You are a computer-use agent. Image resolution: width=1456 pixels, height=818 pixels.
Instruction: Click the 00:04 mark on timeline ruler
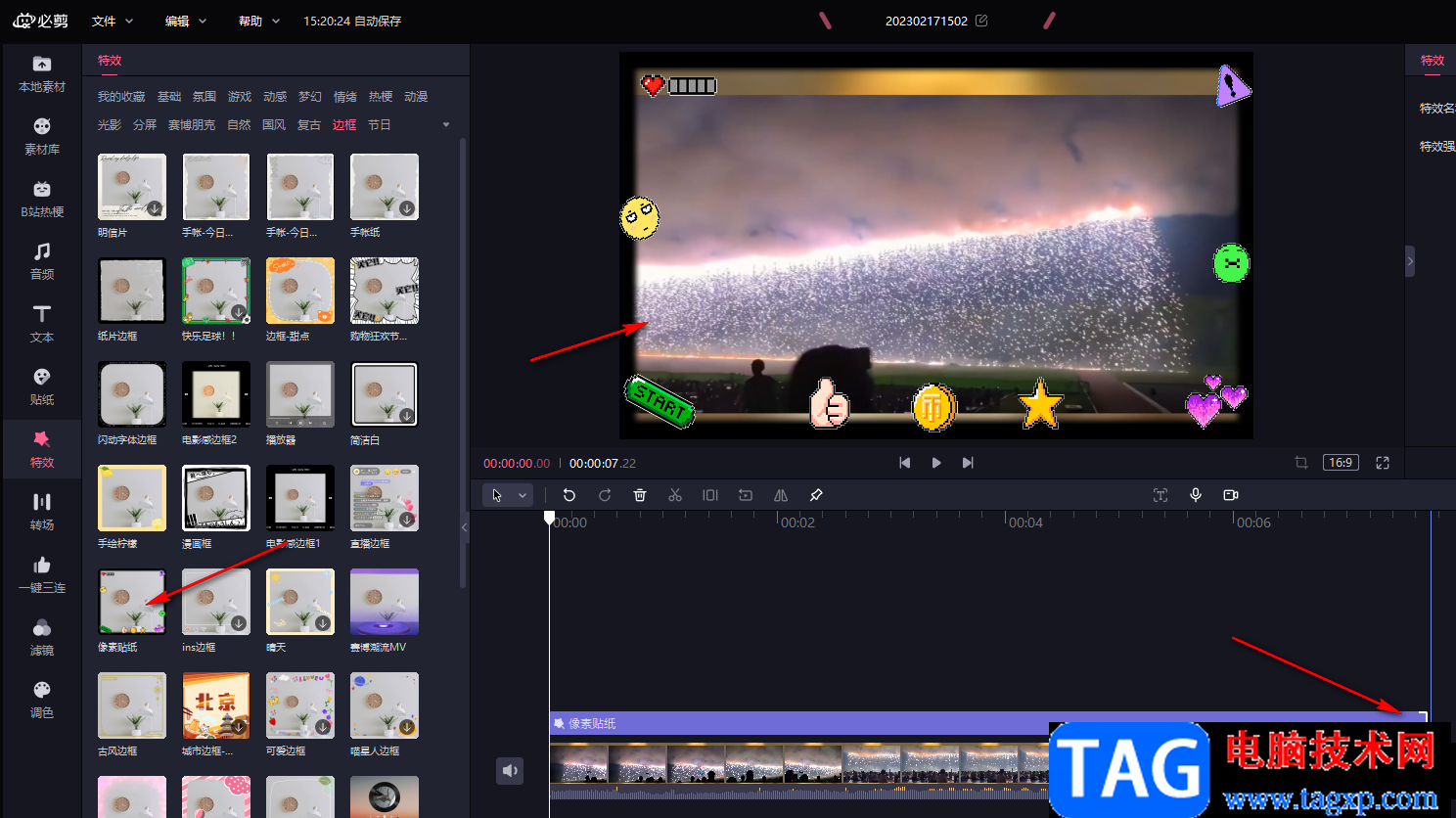(1025, 523)
